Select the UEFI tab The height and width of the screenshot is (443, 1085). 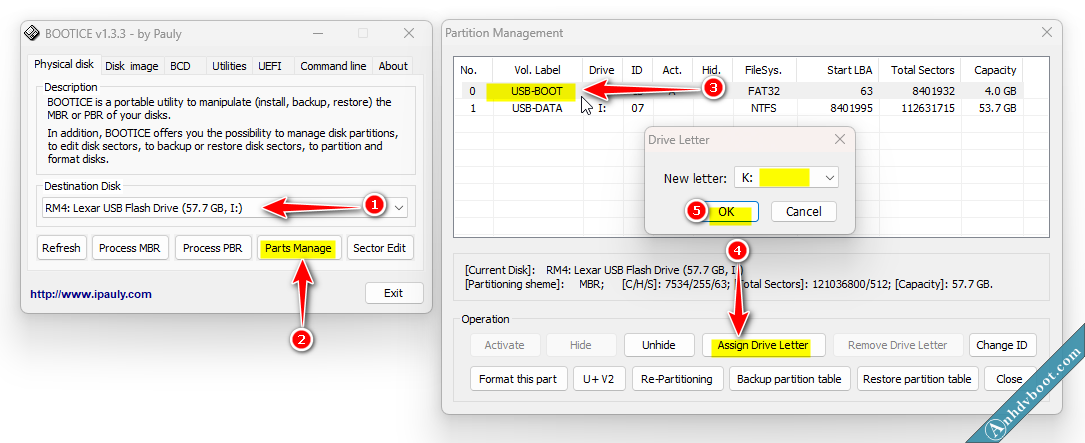coord(270,66)
